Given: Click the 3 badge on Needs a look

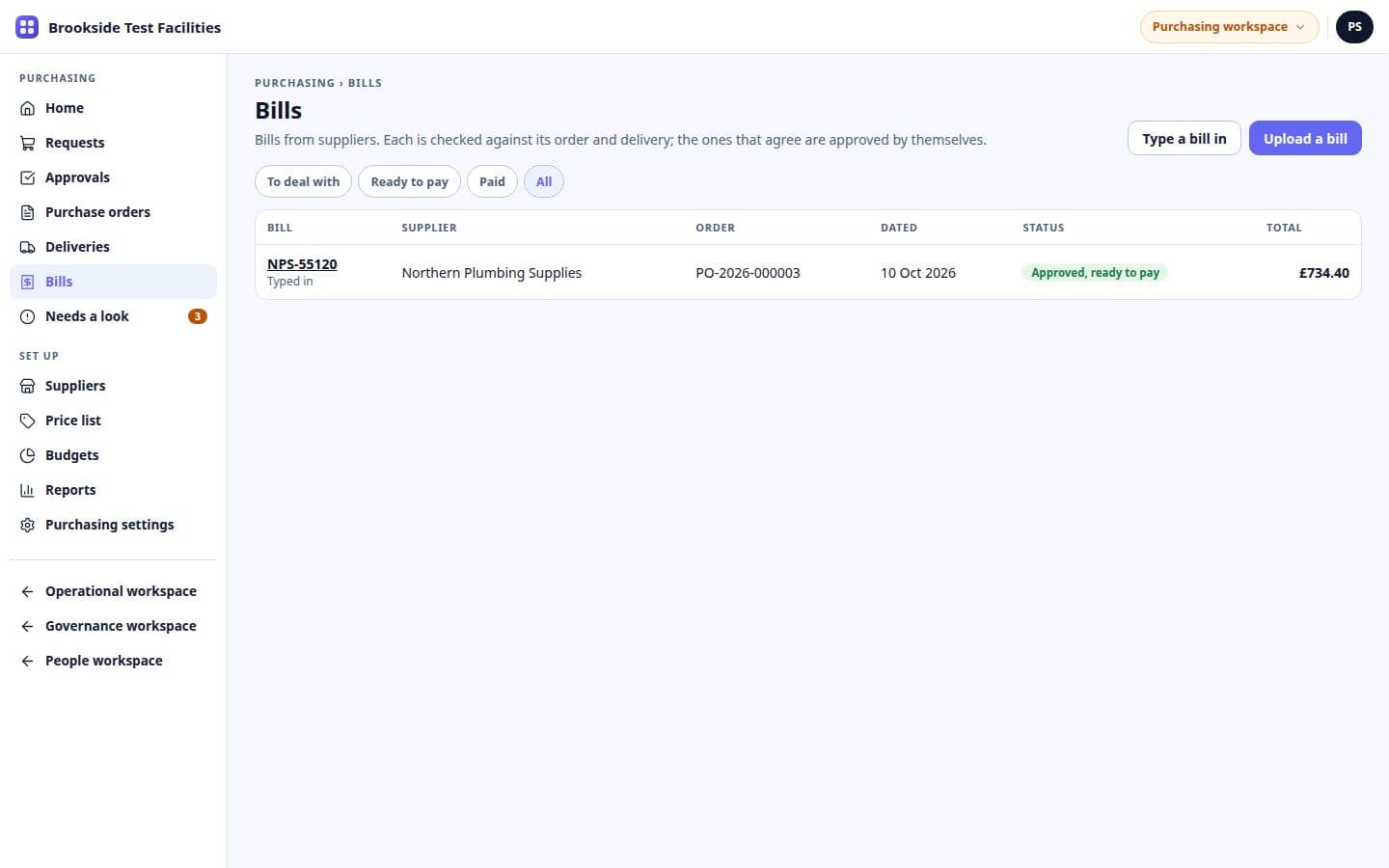Looking at the screenshot, I should (x=197, y=316).
